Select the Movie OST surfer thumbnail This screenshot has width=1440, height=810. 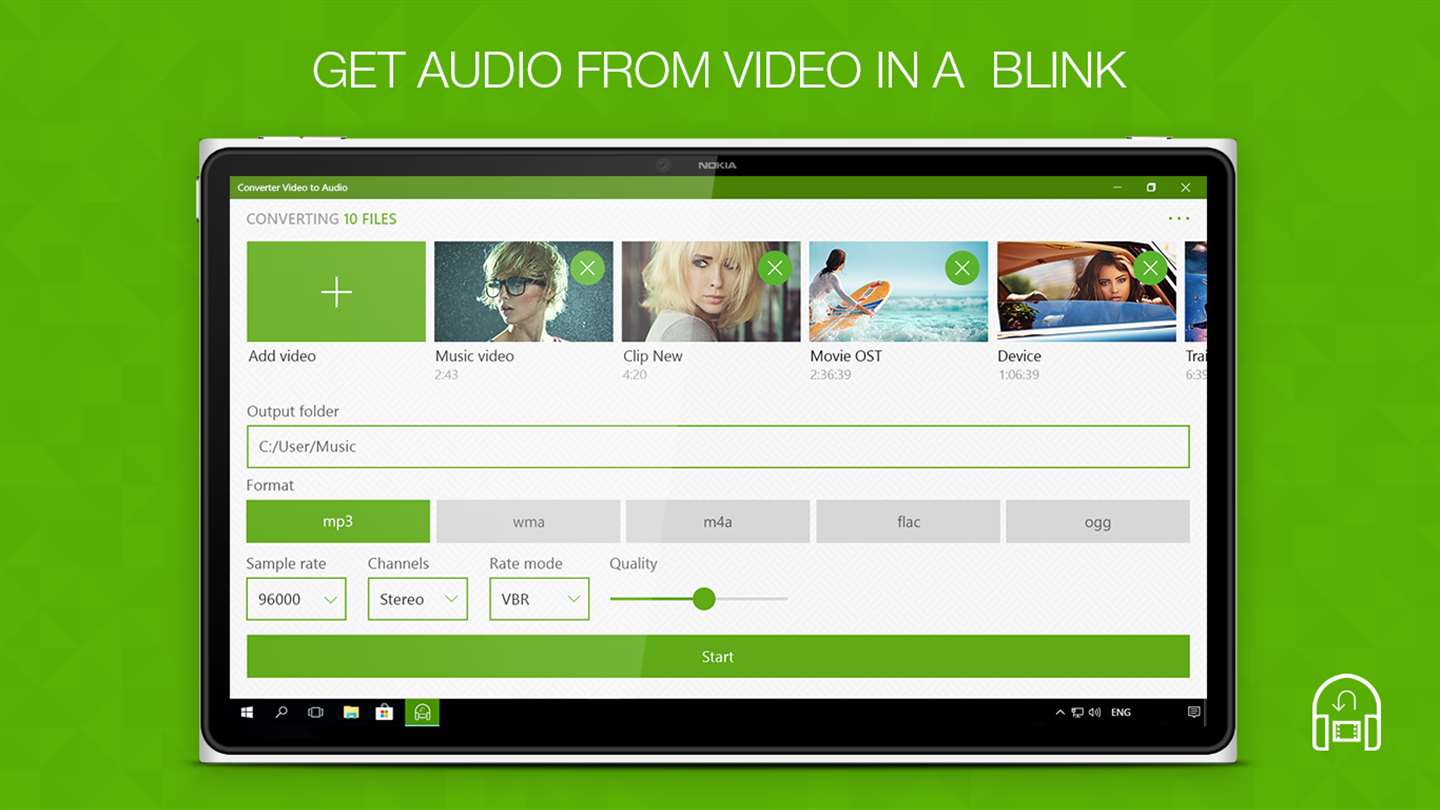pos(898,292)
